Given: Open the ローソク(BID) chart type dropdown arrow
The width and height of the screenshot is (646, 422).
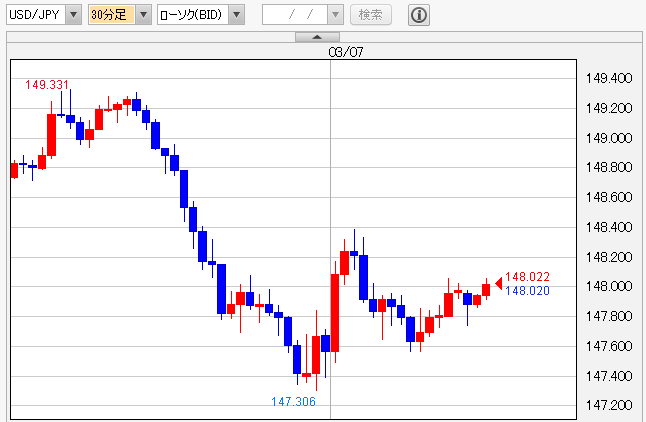Looking at the screenshot, I should [236, 15].
